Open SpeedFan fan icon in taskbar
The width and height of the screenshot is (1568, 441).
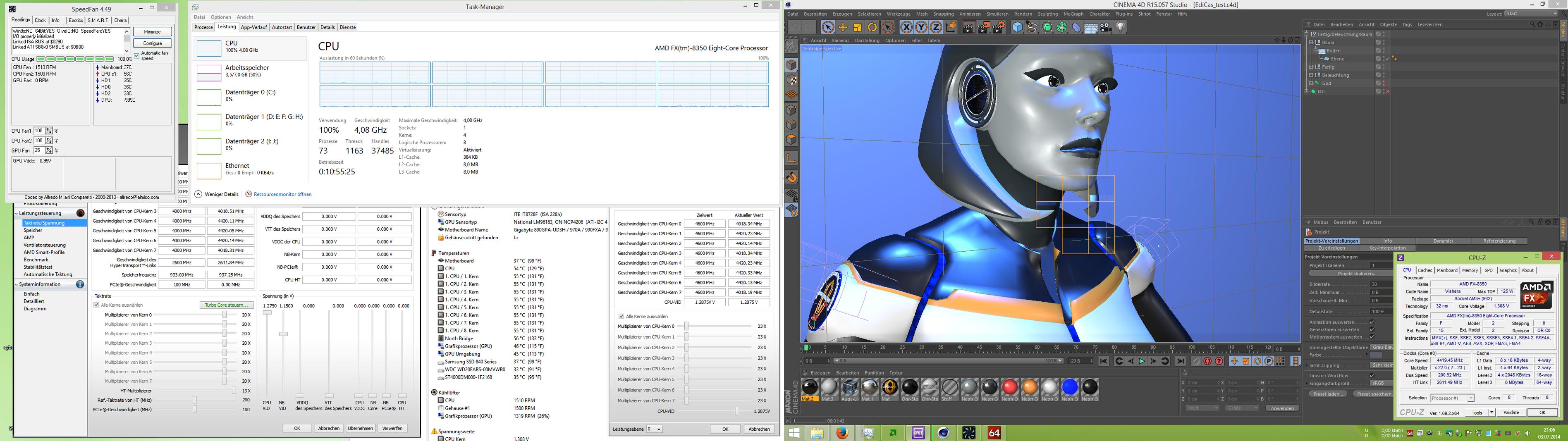click(969, 432)
